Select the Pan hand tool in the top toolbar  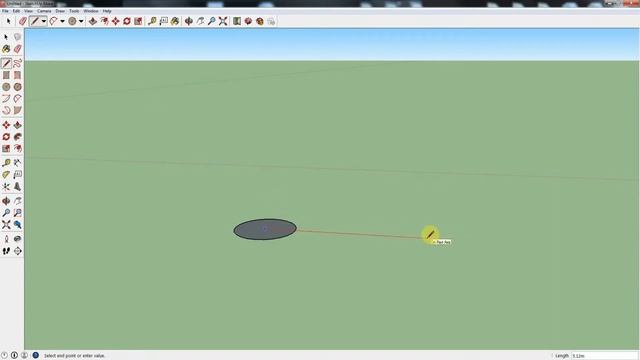coord(200,21)
